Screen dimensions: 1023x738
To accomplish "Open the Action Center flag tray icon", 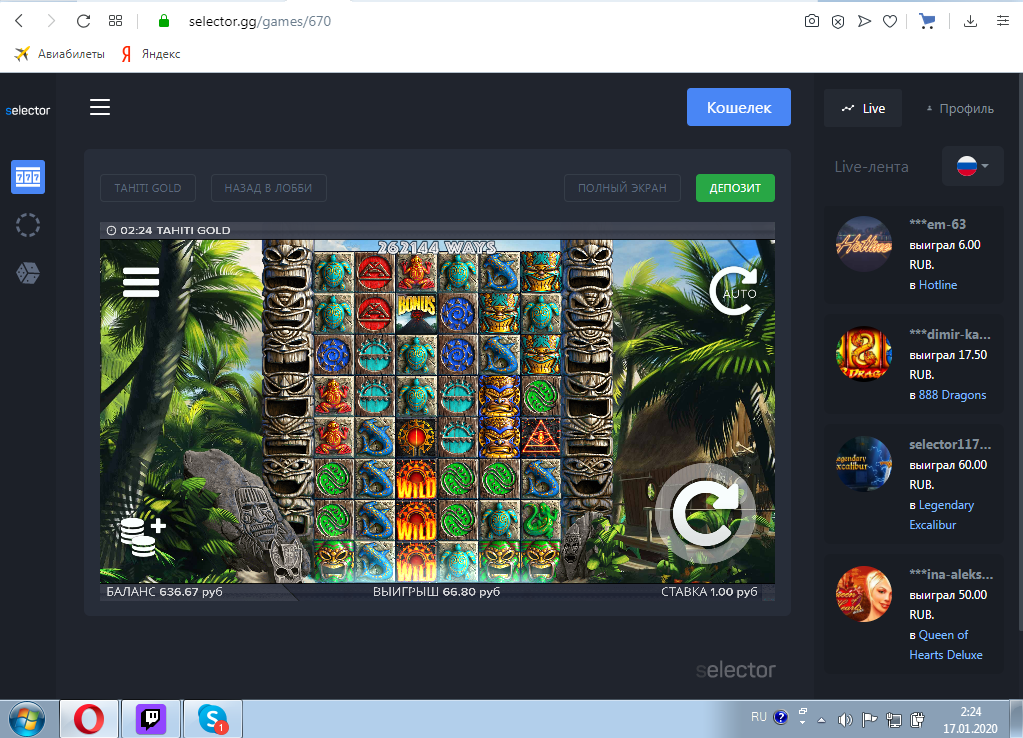I will click(869, 720).
